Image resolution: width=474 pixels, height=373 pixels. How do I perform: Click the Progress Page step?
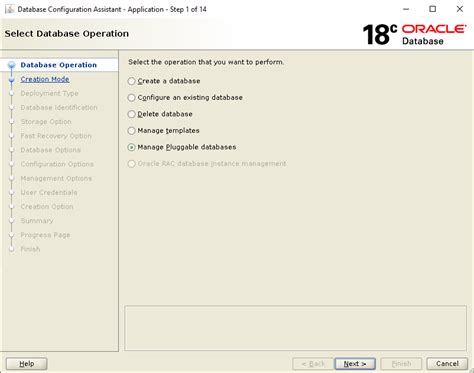pyautogui.click(x=45, y=235)
